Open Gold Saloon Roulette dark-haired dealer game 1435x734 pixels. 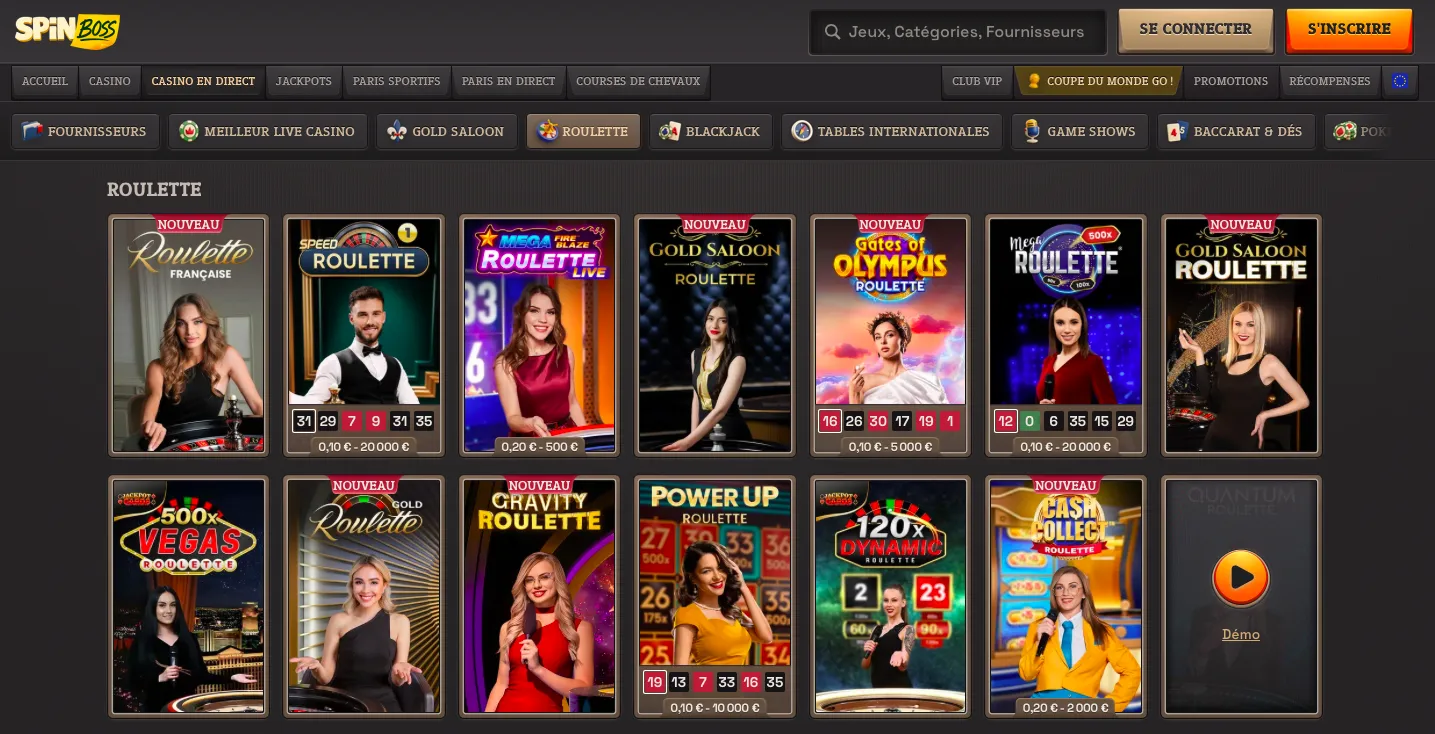click(x=715, y=335)
